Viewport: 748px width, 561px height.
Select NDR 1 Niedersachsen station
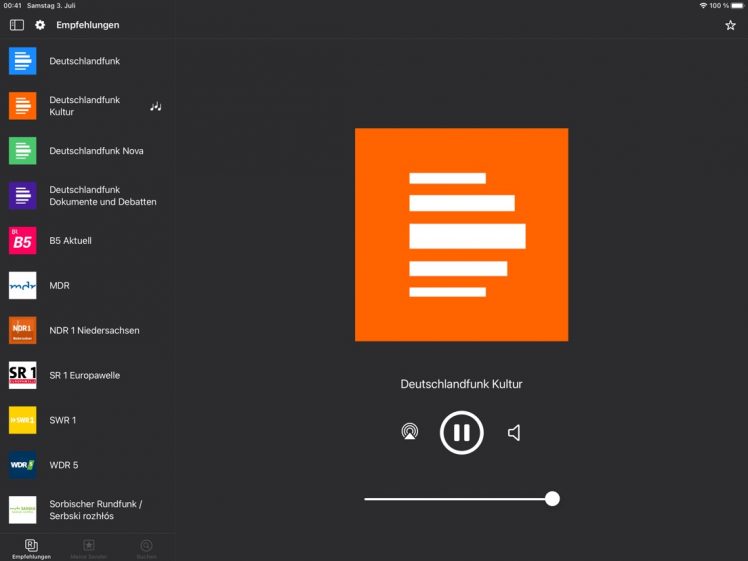pos(94,331)
